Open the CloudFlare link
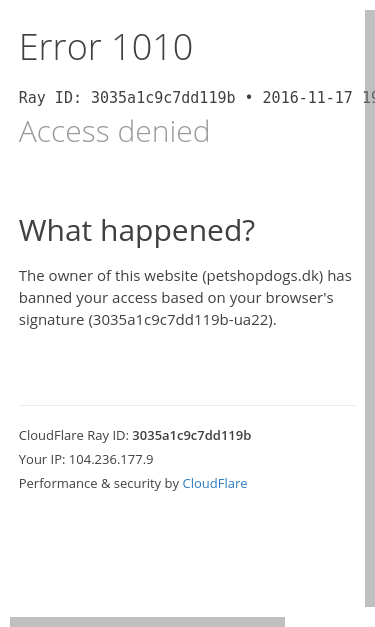Image resolution: width=375 pixels, height=627 pixels. 215,483
